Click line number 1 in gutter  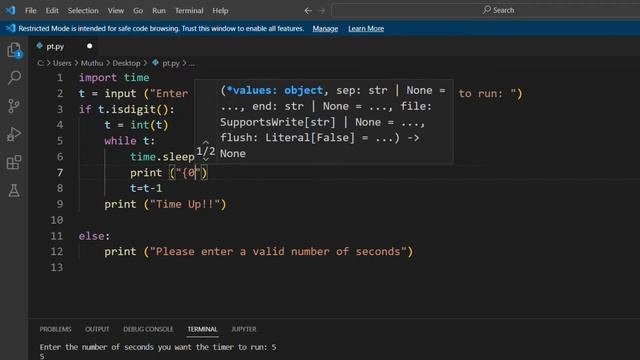pyautogui.click(x=60, y=78)
